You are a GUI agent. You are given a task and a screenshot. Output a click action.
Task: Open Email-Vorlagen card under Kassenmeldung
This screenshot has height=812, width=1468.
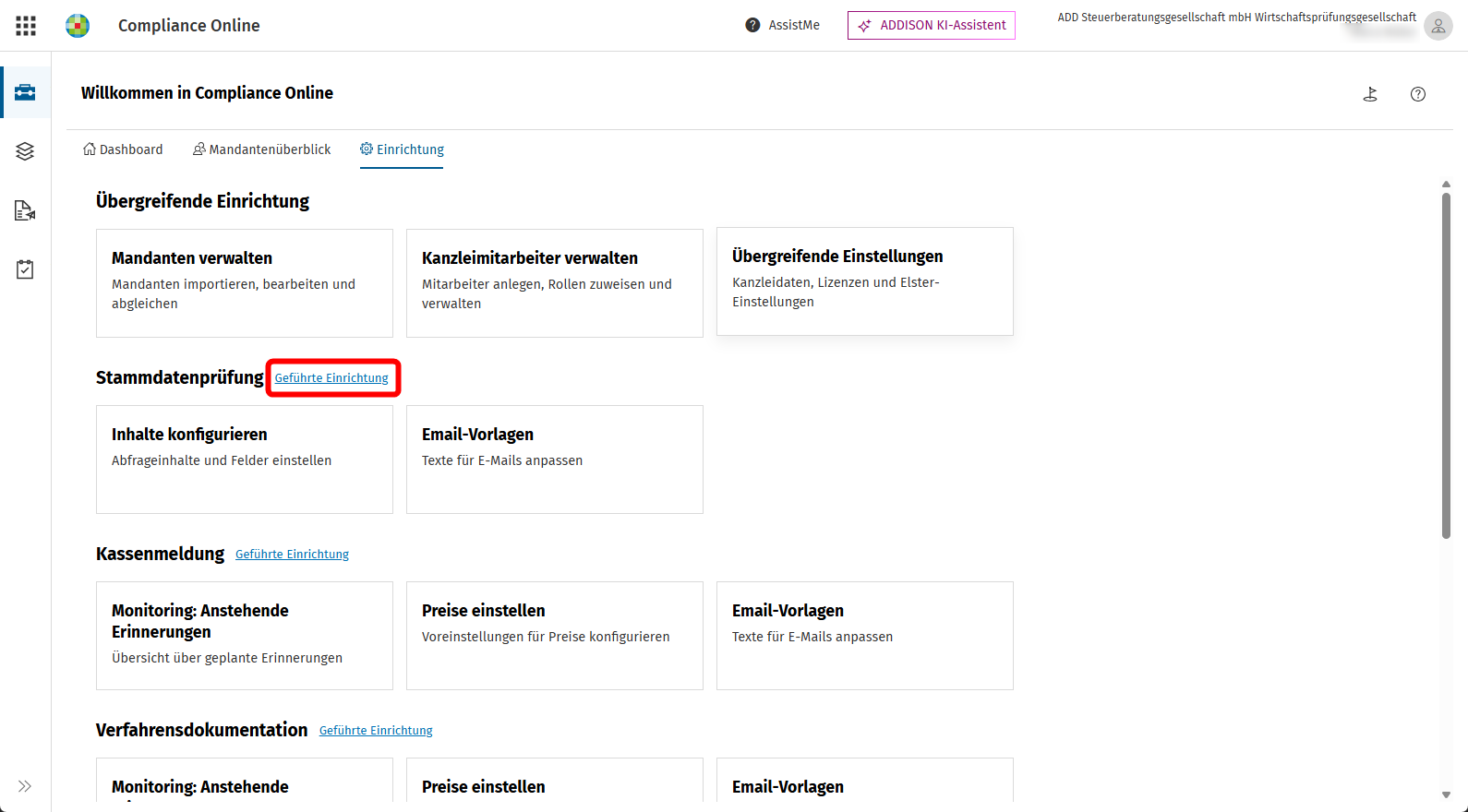tap(865, 636)
